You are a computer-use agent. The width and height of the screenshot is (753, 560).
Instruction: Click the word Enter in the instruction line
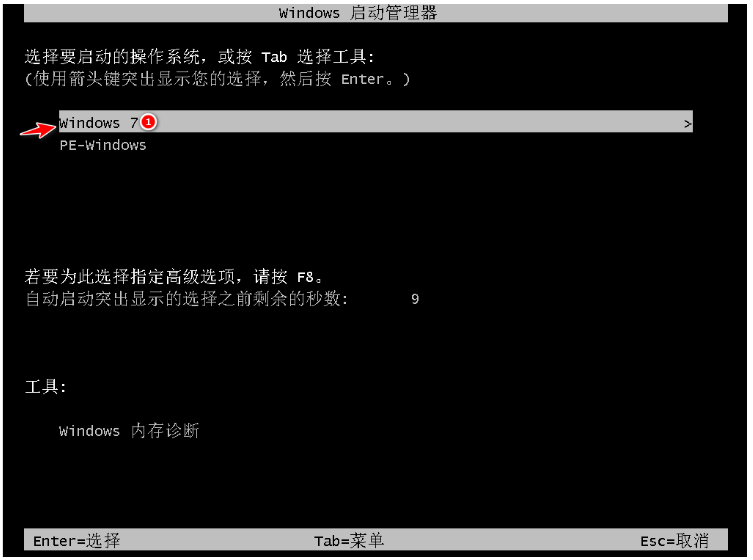pyautogui.click(x=363, y=79)
